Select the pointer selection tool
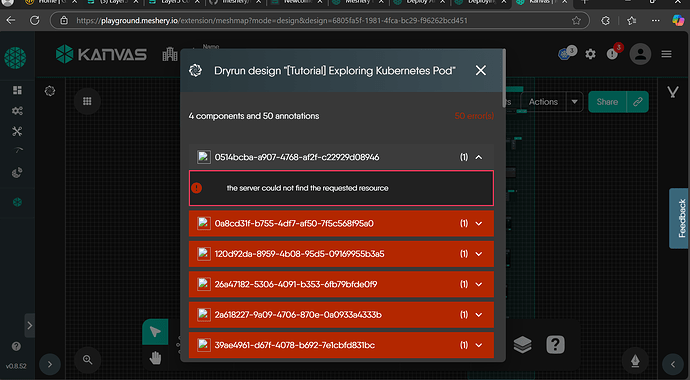This screenshot has width=690, height=380. [x=155, y=332]
